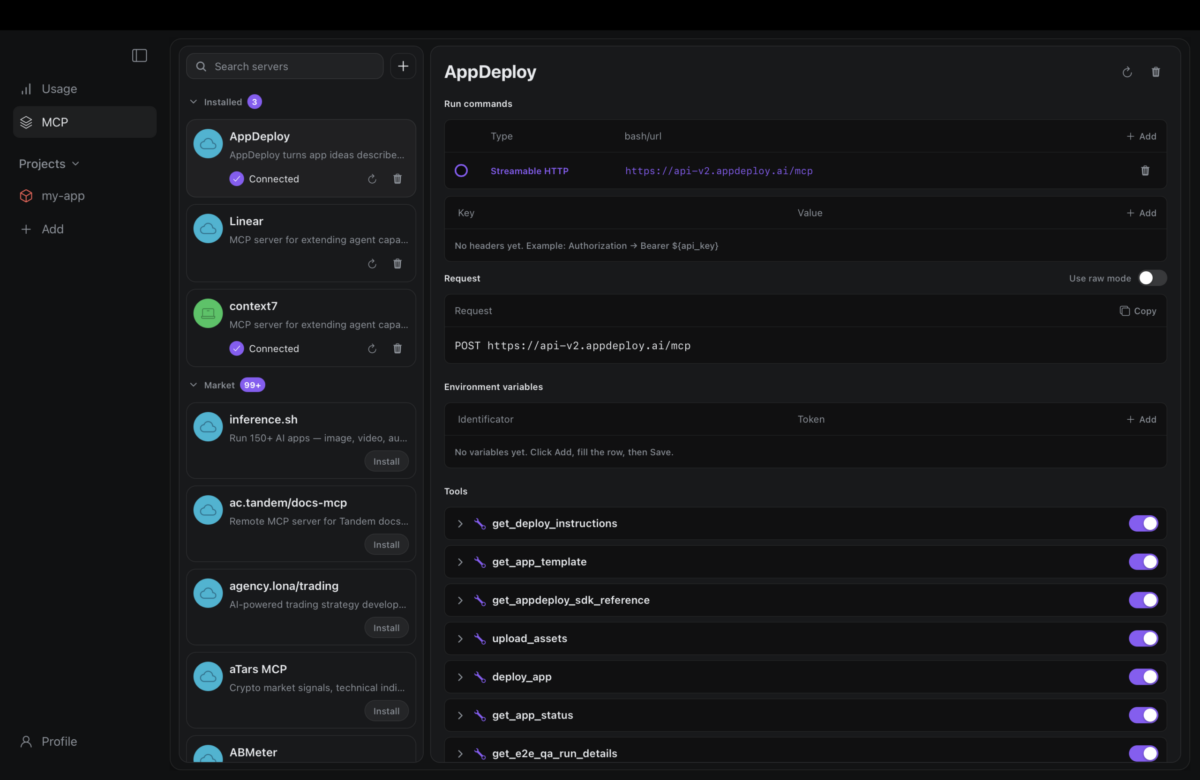Refresh the AppDeploy server in the list
The height and width of the screenshot is (780, 1200).
(x=372, y=179)
